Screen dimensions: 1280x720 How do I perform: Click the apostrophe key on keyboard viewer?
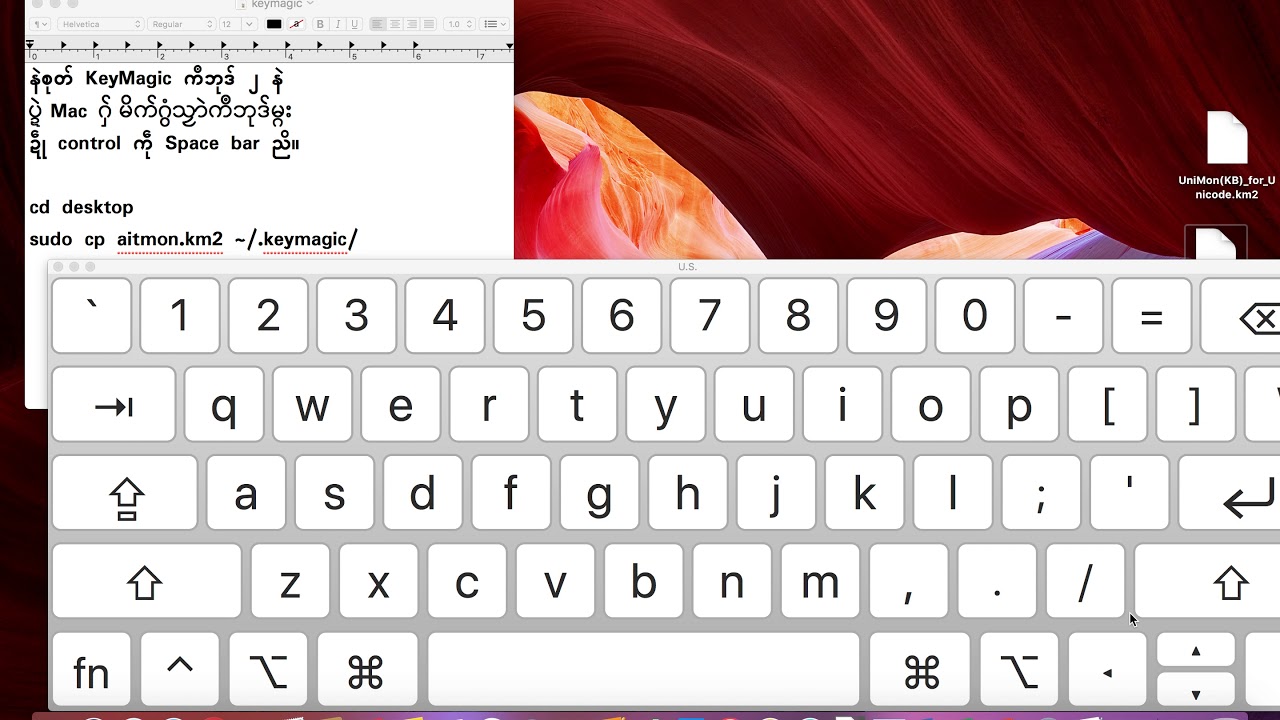1130,493
